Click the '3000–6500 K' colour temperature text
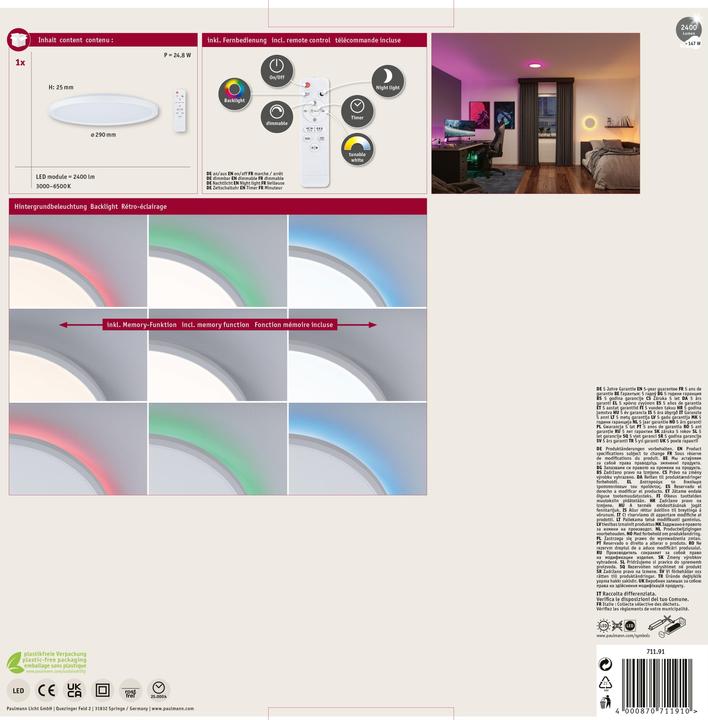This screenshot has height=720, width=708. point(54,186)
